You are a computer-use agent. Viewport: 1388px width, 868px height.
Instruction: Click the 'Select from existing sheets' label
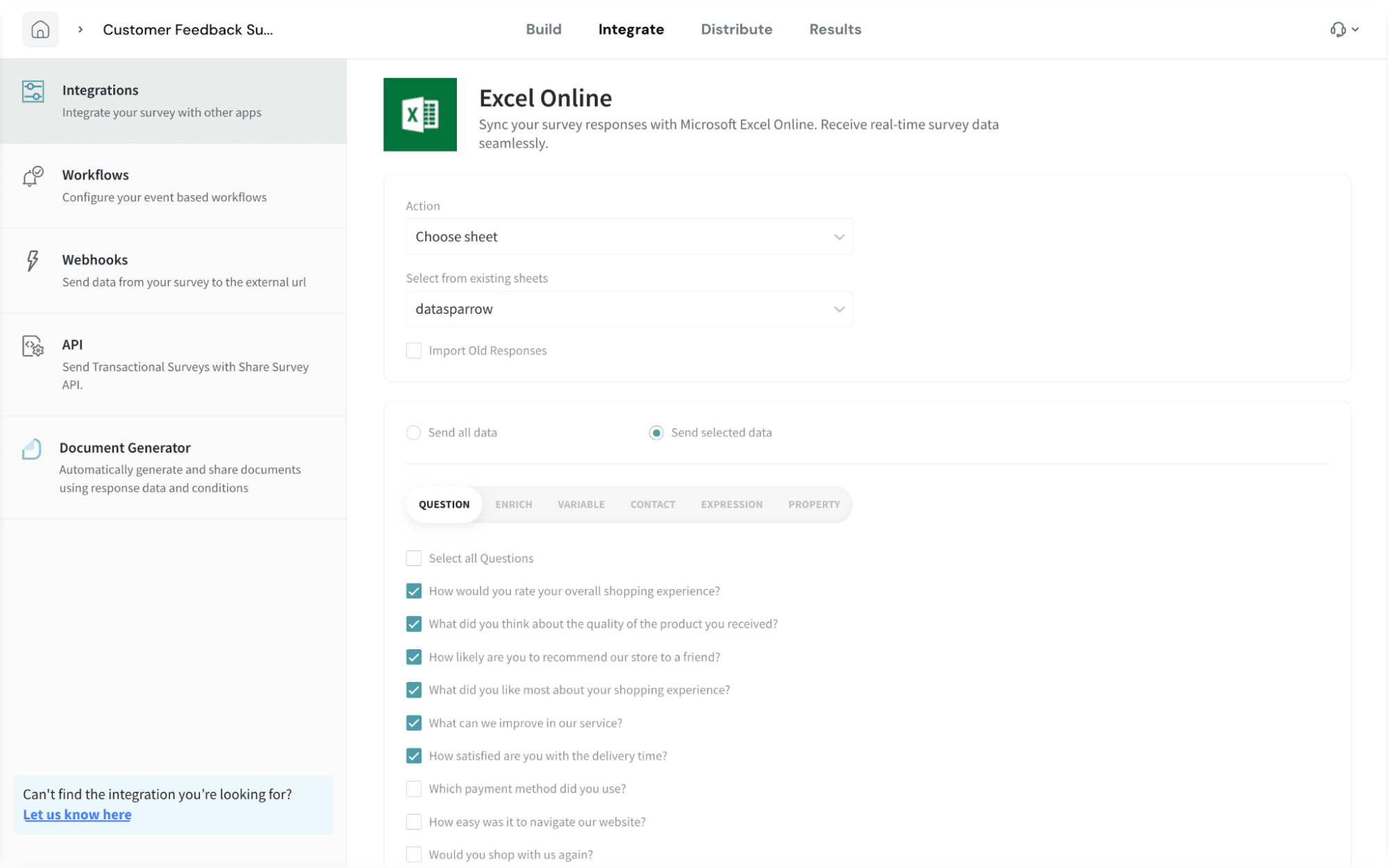point(477,278)
